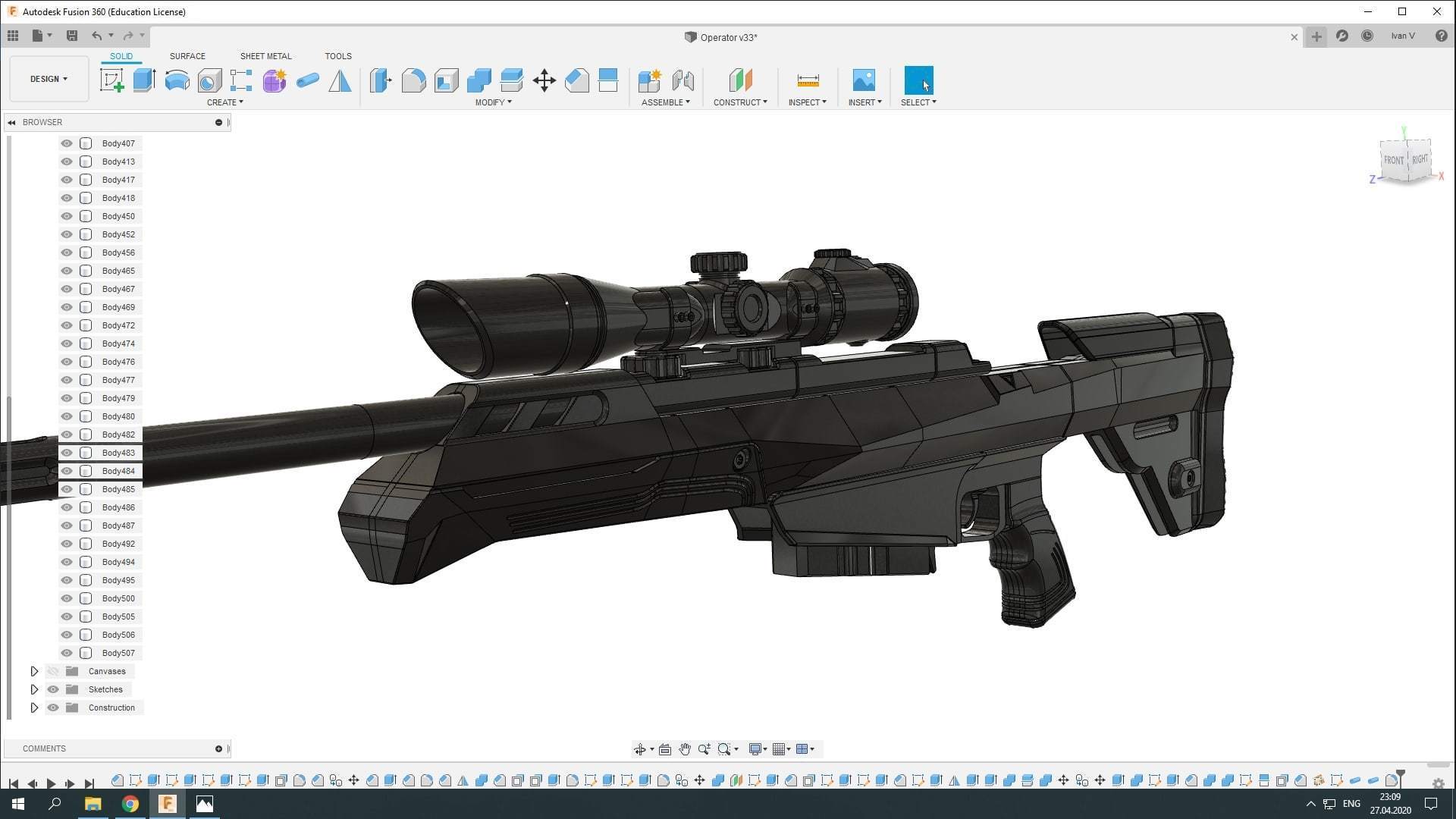Viewport: 1456px width, 819px height.
Task: Toggle visibility of Body495
Action: [x=67, y=580]
